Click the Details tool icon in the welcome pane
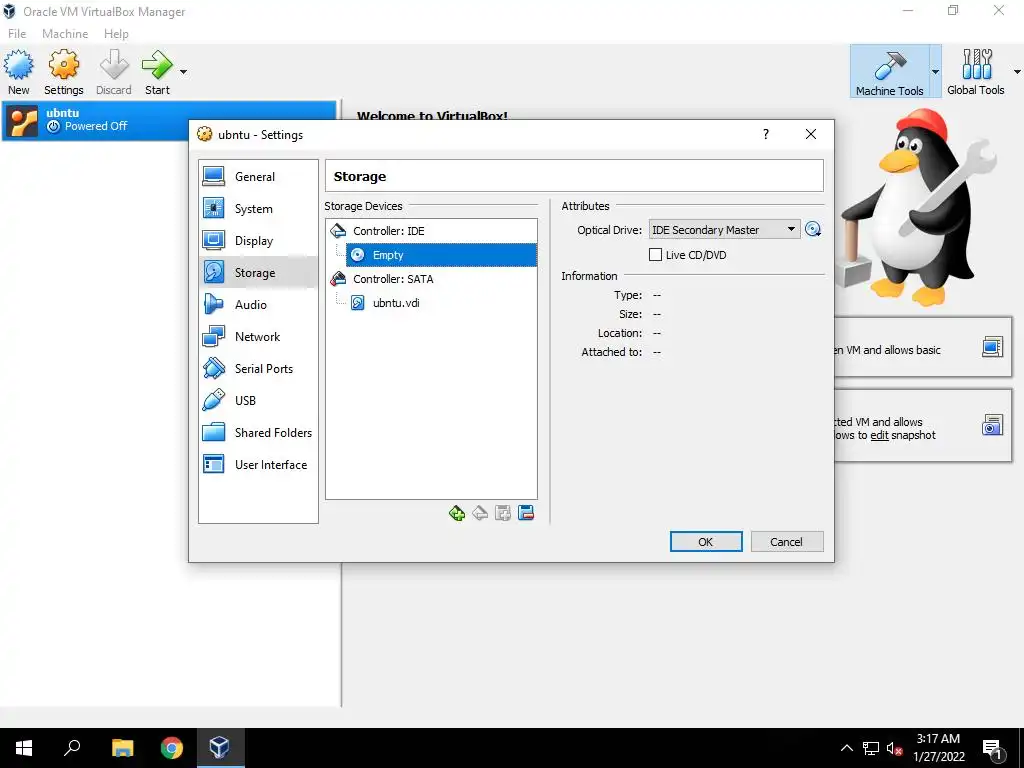Image resolution: width=1024 pixels, height=768 pixels. [992, 347]
